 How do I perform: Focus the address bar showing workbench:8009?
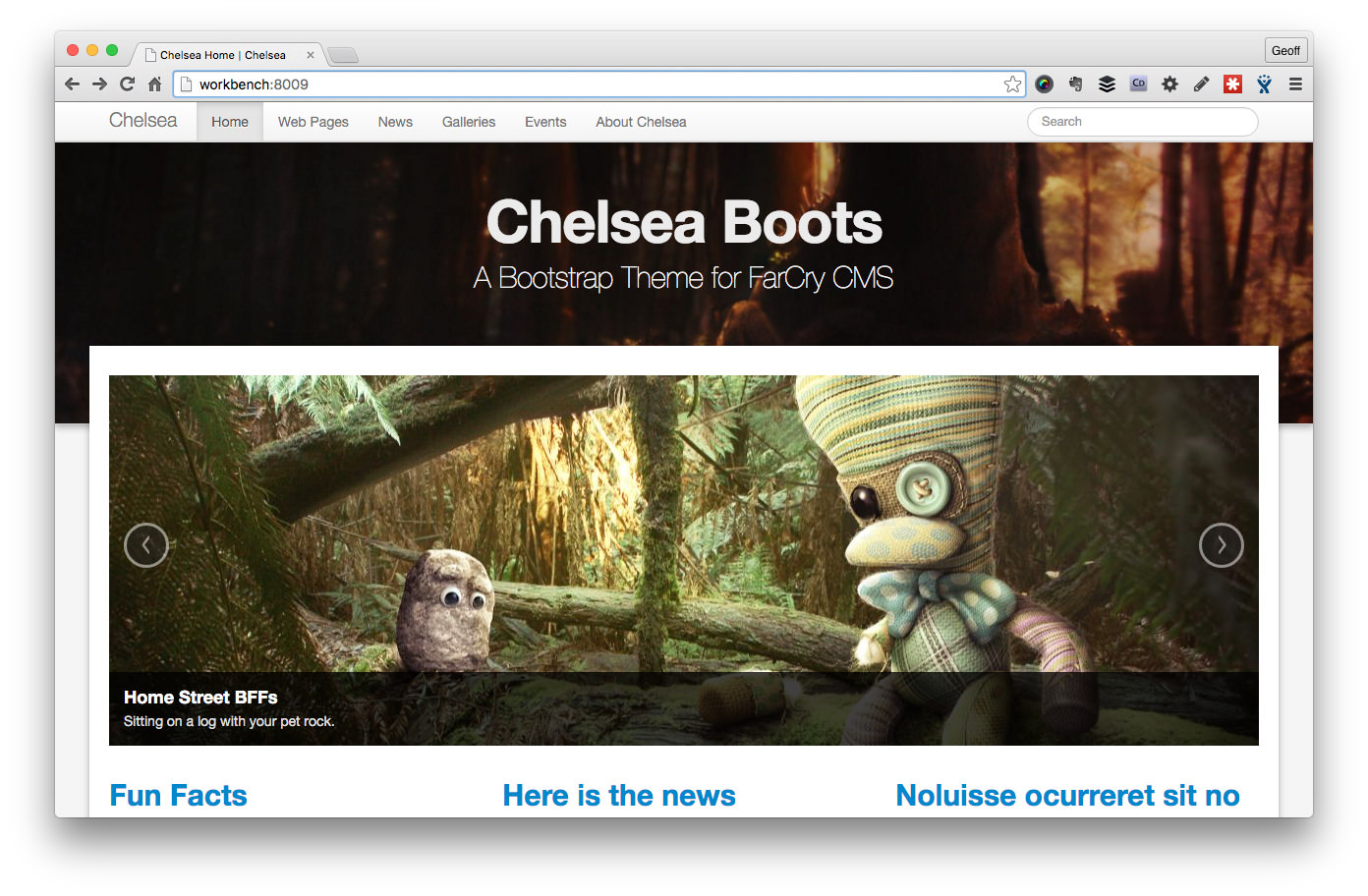tap(598, 84)
